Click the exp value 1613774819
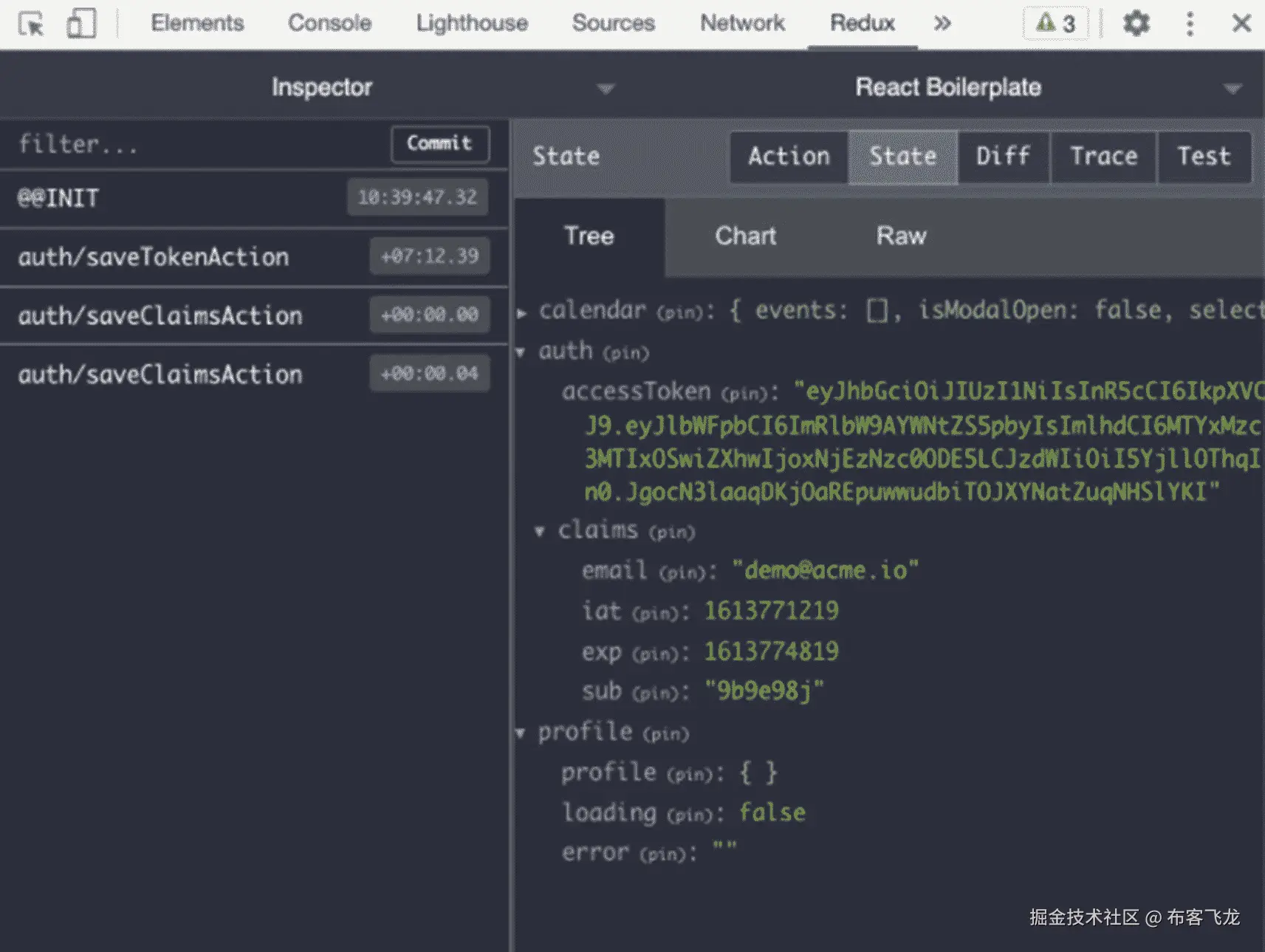Image resolution: width=1265 pixels, height=952 pixels. (772, 651)
